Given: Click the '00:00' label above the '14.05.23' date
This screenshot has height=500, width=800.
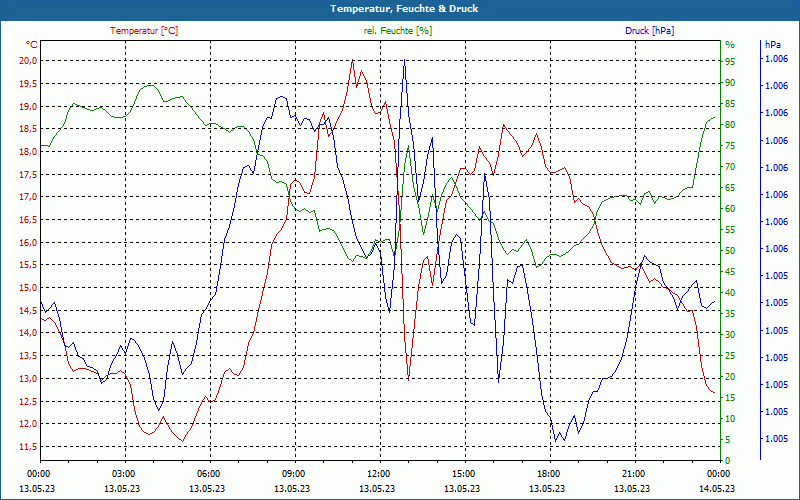Looking at the screenshot, I should point(719,473).
